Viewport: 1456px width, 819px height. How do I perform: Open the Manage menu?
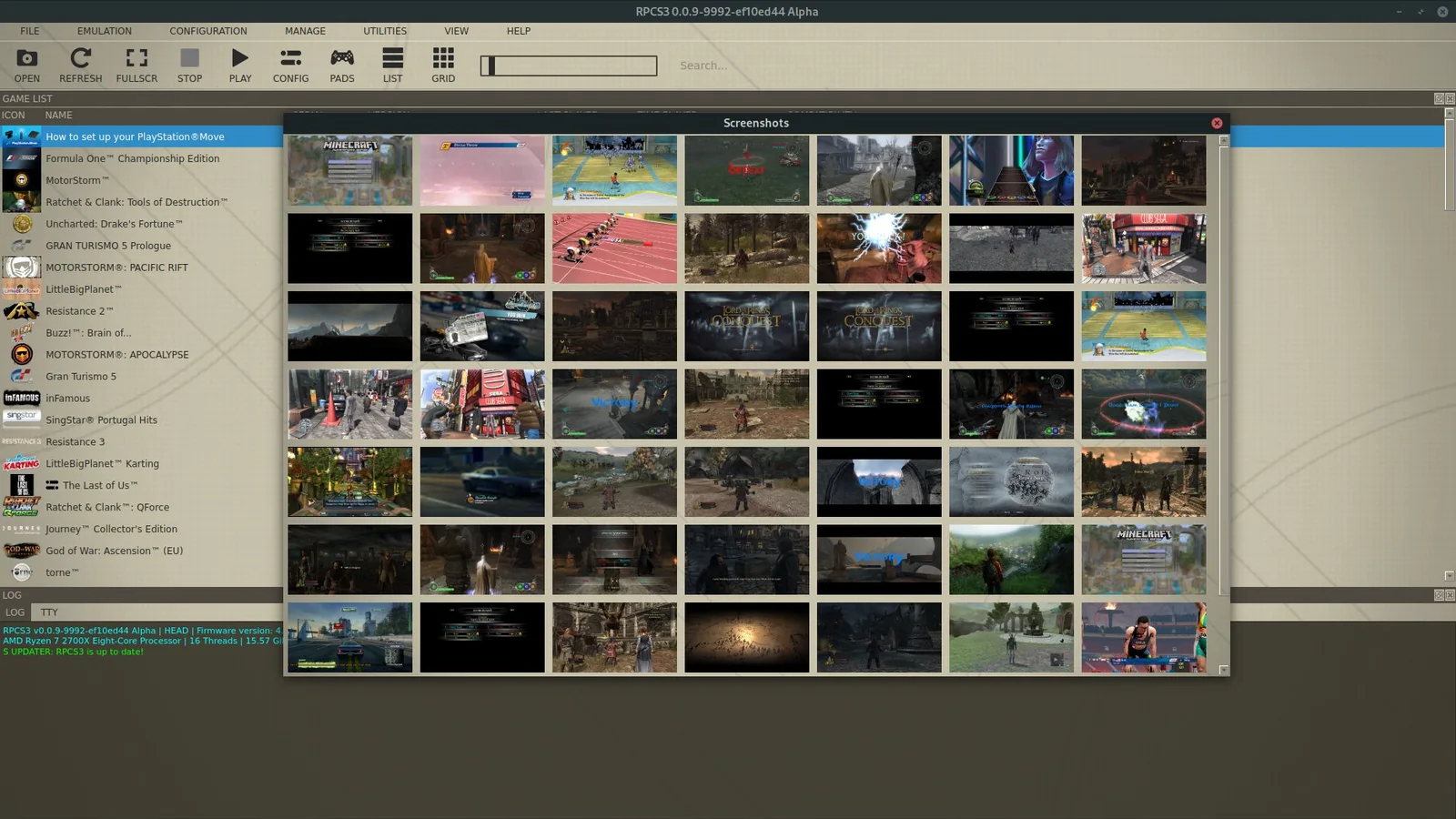click(305, 31)
